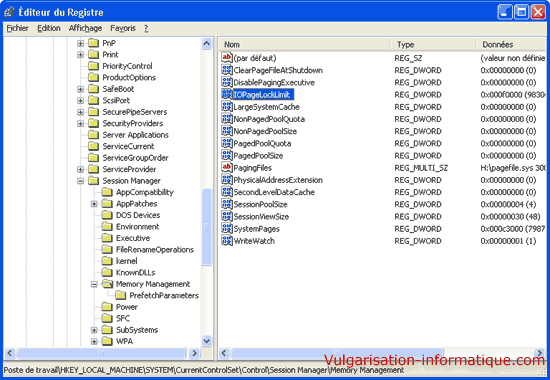Click the tree pane vertical scrollbar thumb
This screenshot has height=380, width=550.
tap(207, 227)
